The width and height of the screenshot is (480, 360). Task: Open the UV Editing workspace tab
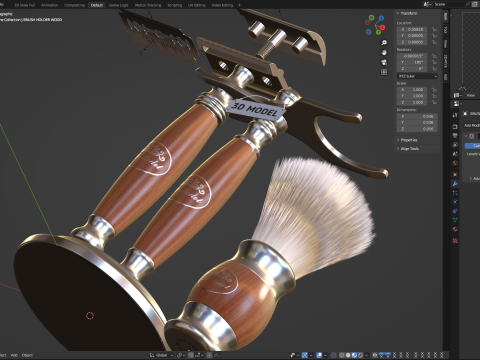(197, 5)
